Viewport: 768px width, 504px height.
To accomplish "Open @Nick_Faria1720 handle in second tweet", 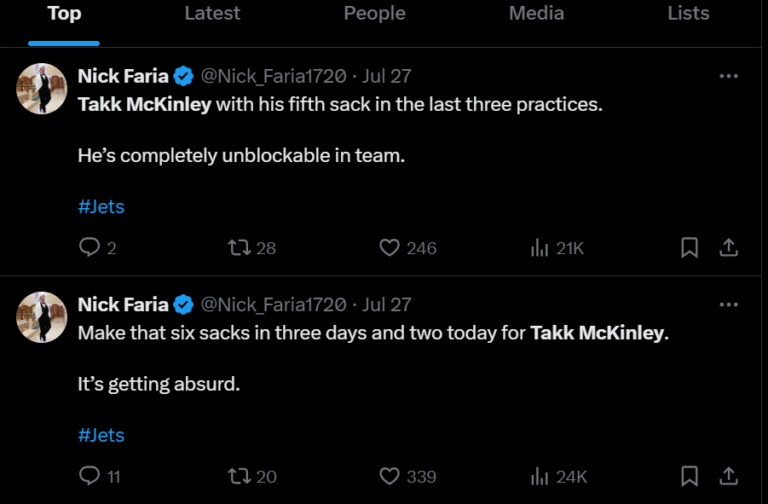I will pyautogui.click(x=274, y=304).
